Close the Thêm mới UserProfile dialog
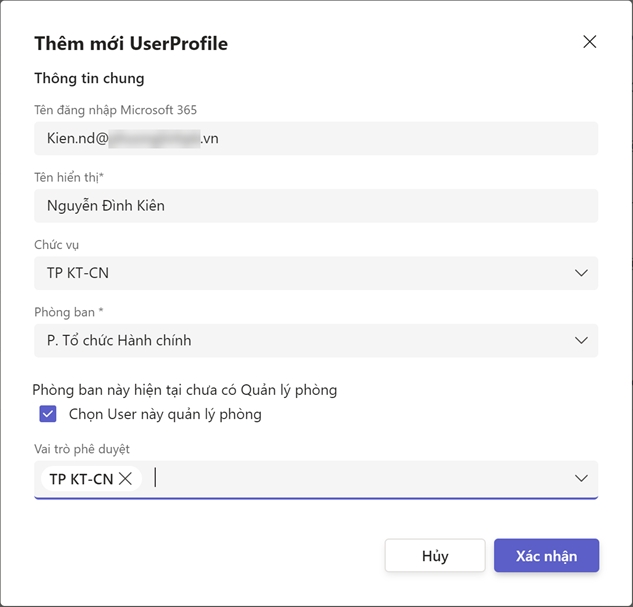The height and width of the screenshot is (607, 633). [589, 42]
